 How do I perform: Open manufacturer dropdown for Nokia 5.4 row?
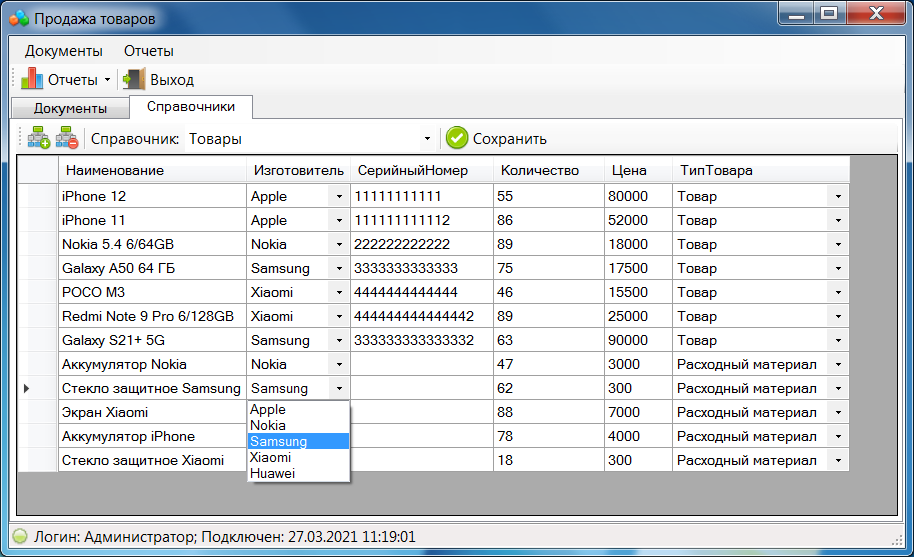(x=339, y=244)
